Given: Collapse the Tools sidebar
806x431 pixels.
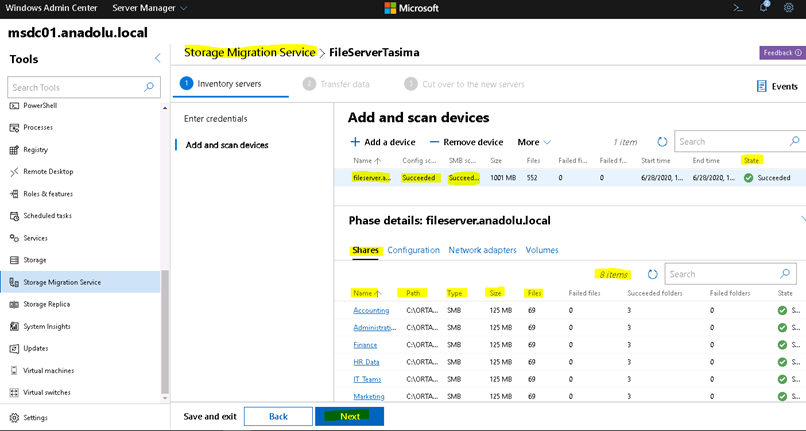Looking at the screenshot, I should (x=157, y=58).
